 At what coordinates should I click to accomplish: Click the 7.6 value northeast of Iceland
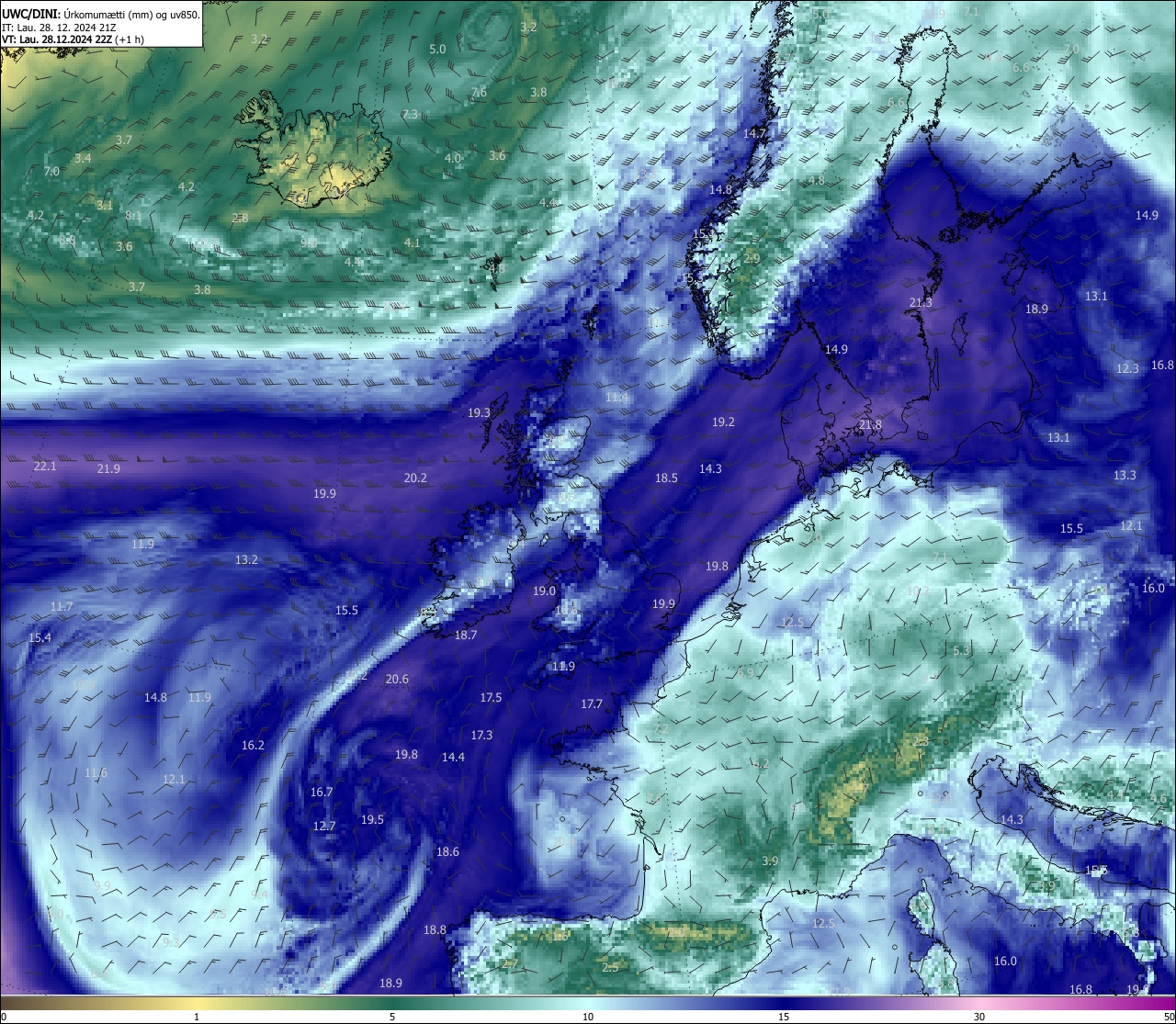click(479, 93)
